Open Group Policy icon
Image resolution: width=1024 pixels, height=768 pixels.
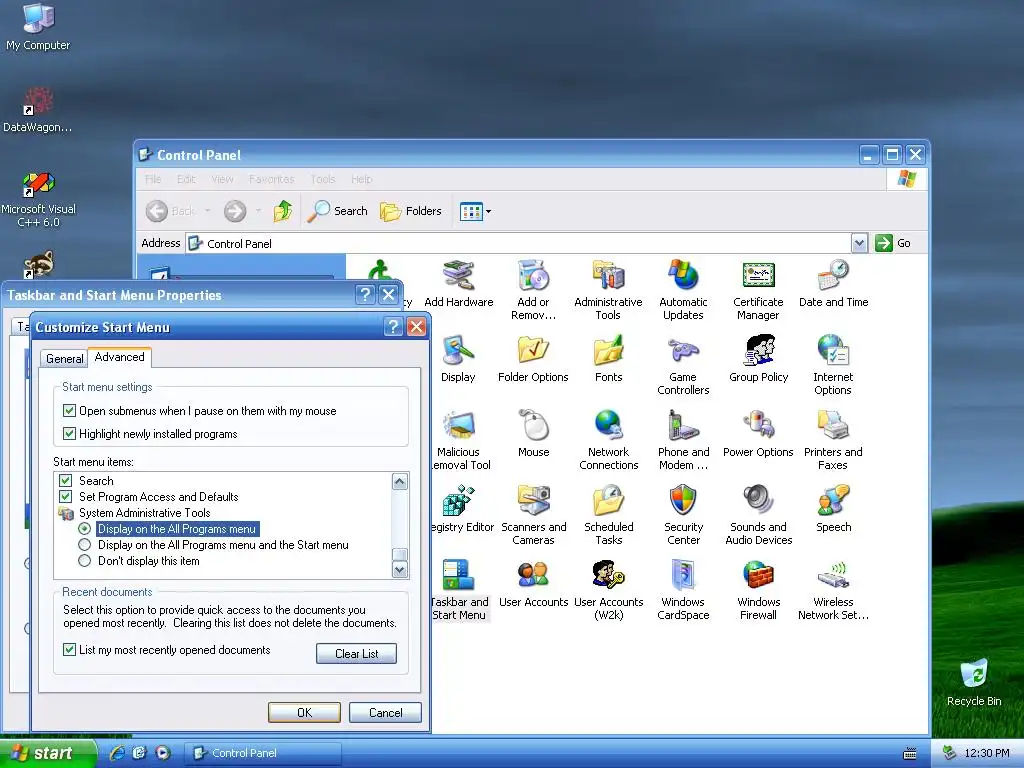758,359
